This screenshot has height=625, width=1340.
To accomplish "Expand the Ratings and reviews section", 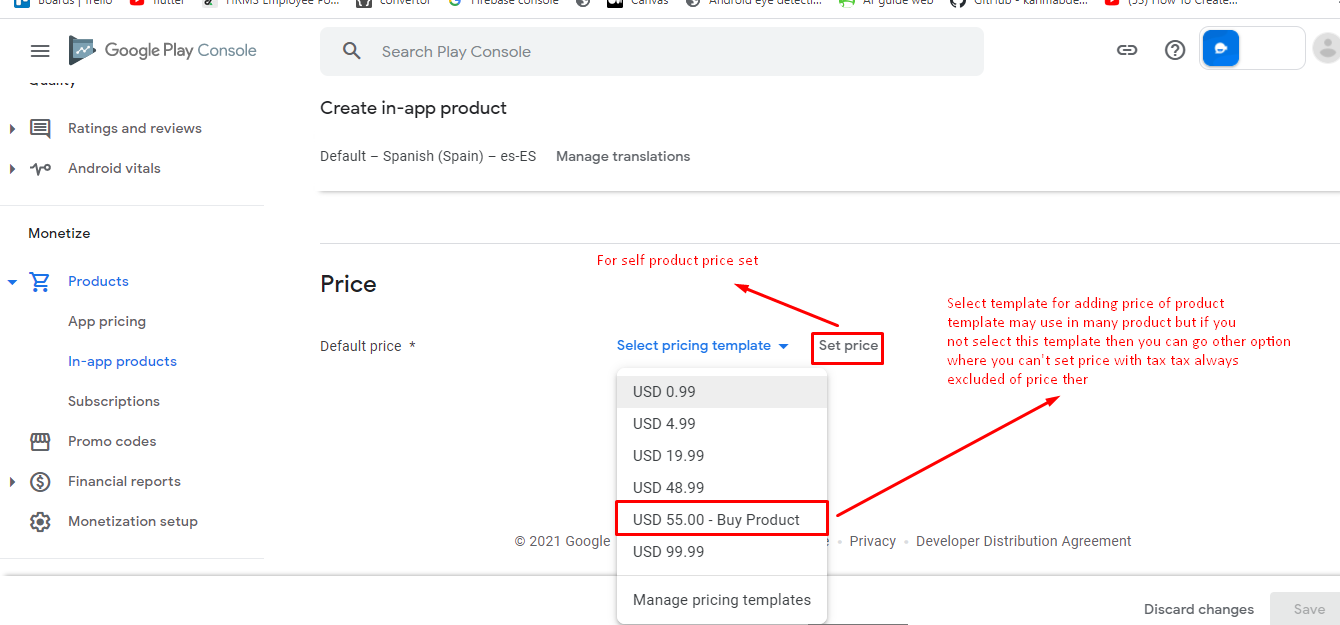I will [12, 128].
